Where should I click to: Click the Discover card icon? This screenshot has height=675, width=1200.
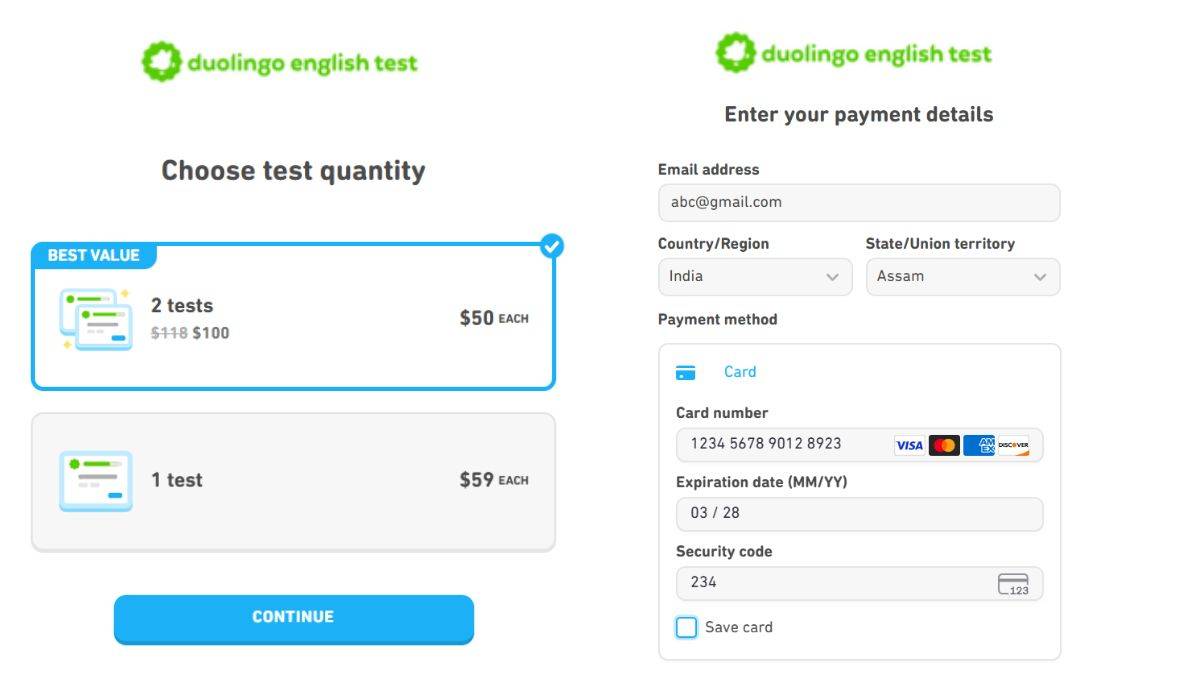click(x=1015, y=444)
